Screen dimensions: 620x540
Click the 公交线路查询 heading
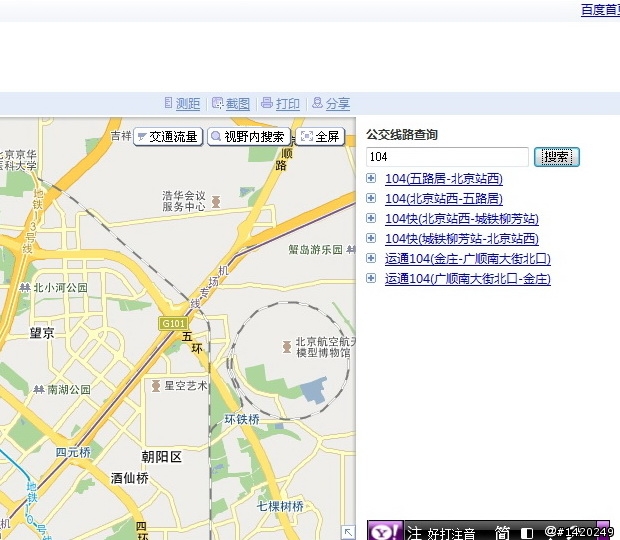pyautogui.click(x=402, y=134)
